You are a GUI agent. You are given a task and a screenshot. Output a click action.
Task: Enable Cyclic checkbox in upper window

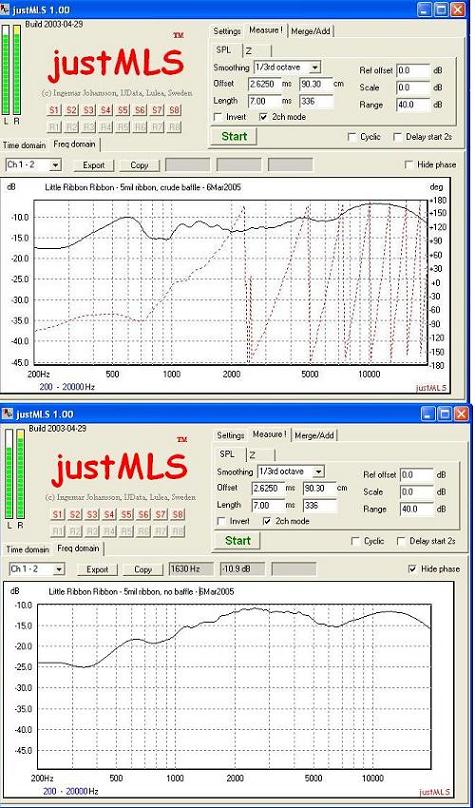tap(352, 137)
